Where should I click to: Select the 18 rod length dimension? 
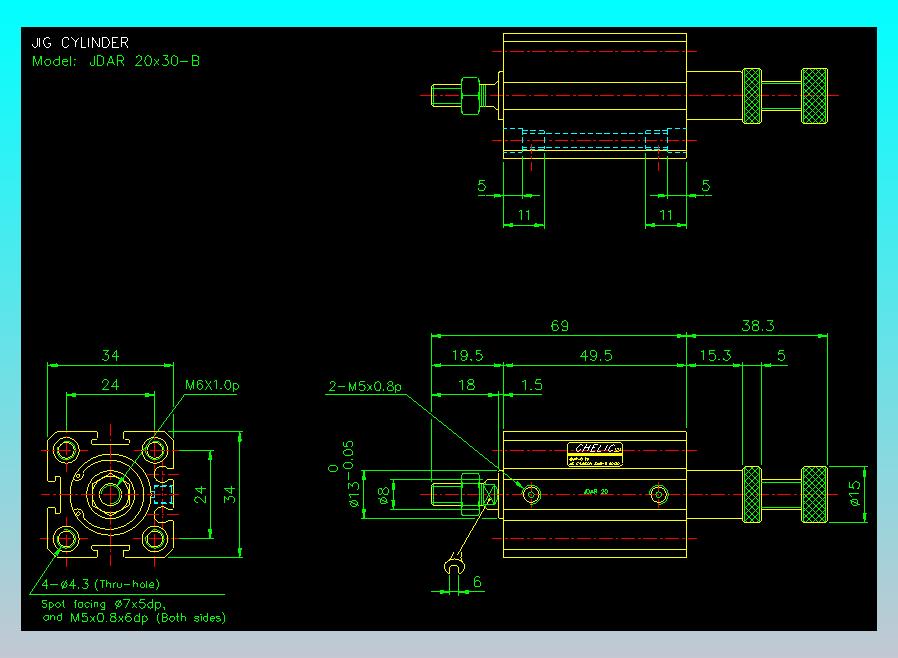click(x=467, y=385)
